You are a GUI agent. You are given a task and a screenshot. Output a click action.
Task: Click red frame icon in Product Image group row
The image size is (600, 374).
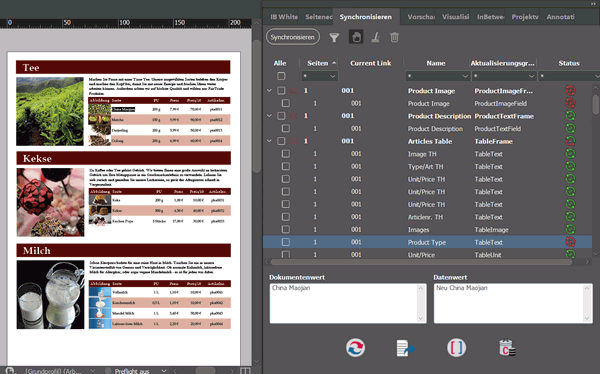point(293,91)
